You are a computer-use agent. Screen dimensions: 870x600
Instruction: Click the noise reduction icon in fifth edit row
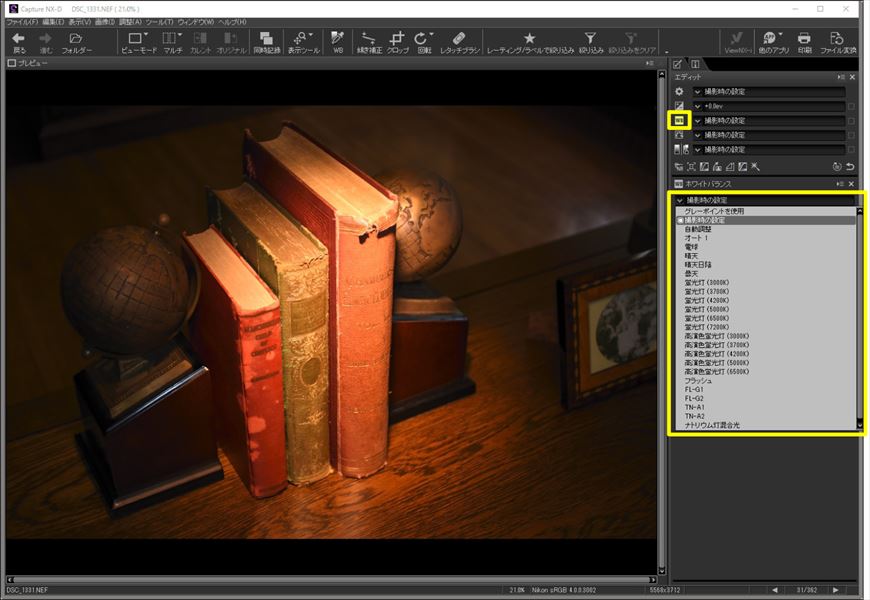[681, 149]
